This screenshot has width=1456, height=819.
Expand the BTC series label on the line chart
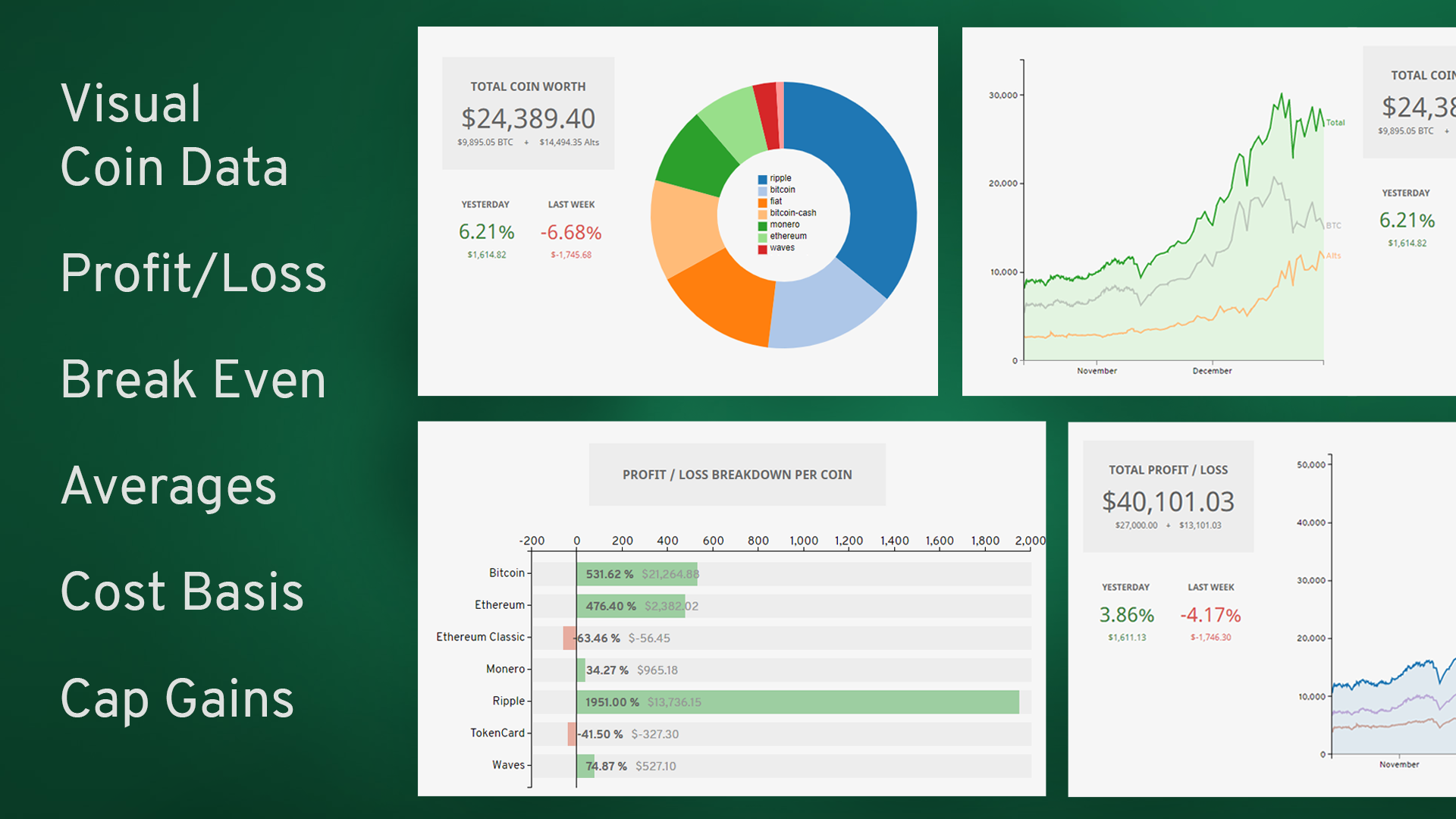1333,225
